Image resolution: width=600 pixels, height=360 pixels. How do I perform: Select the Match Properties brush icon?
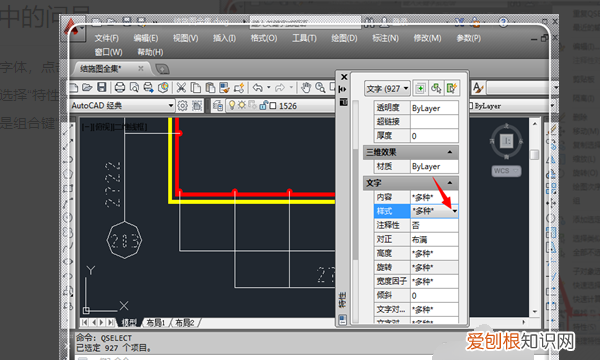(224, 88)
